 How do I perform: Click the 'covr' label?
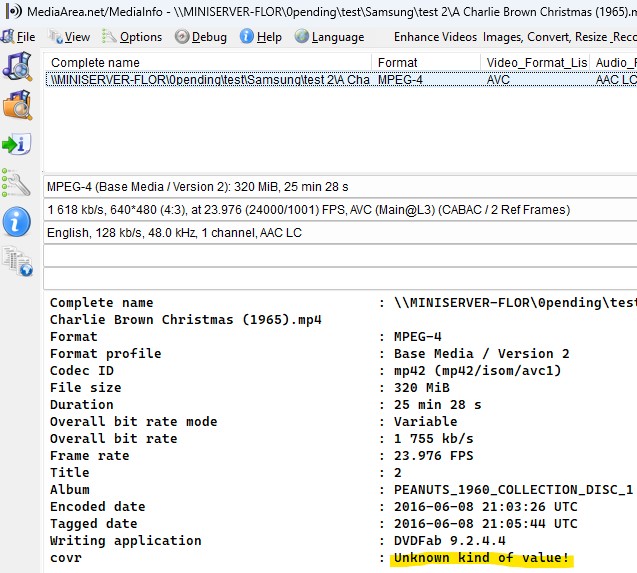65,558
